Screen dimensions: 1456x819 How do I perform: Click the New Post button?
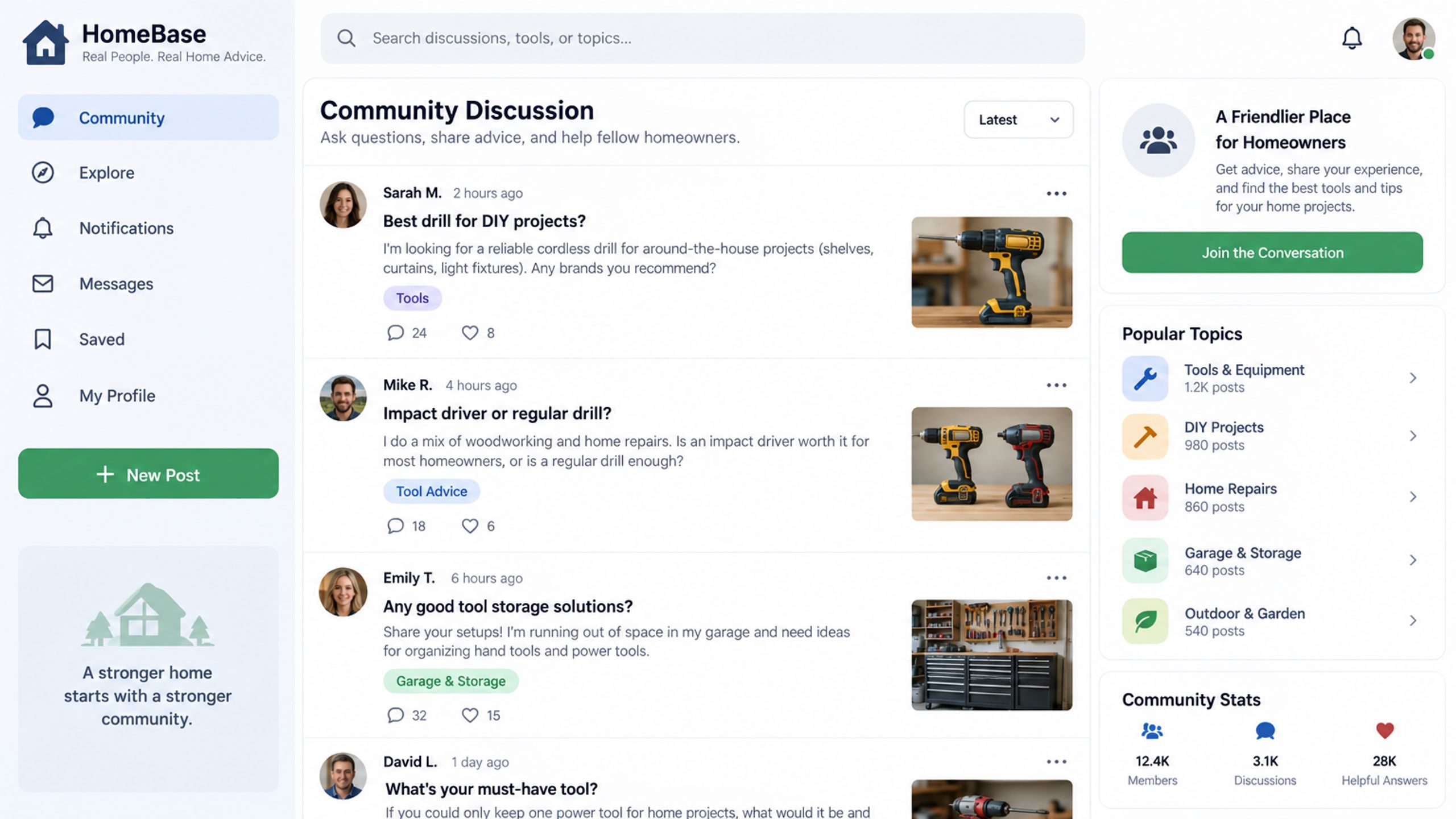148,474
